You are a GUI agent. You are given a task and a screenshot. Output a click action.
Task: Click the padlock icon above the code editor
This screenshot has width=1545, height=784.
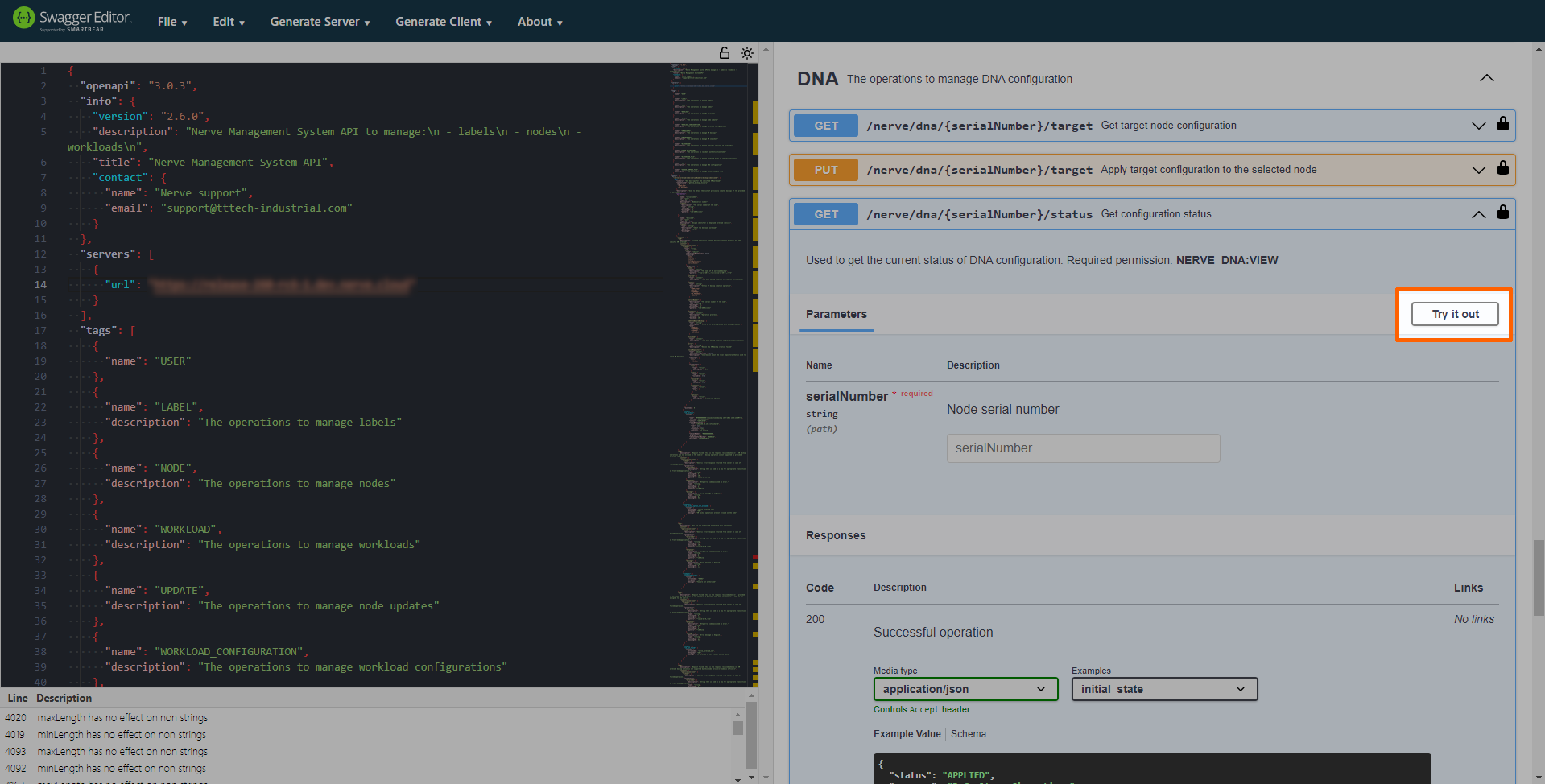point(724,53)
